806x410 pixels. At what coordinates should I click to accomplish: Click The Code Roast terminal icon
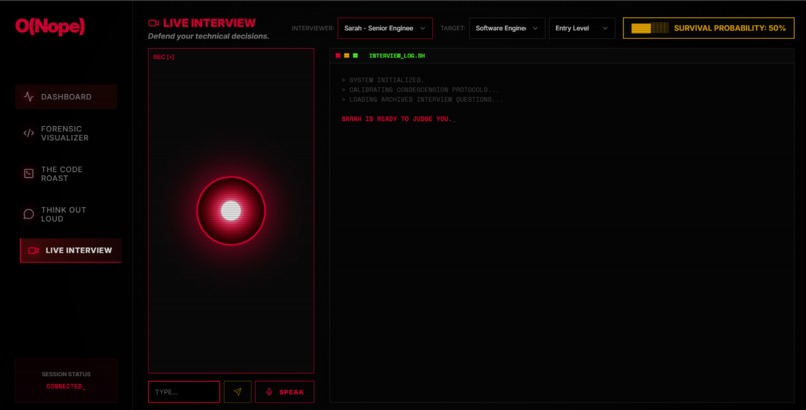pyautogui.click(x=29, y=174)
